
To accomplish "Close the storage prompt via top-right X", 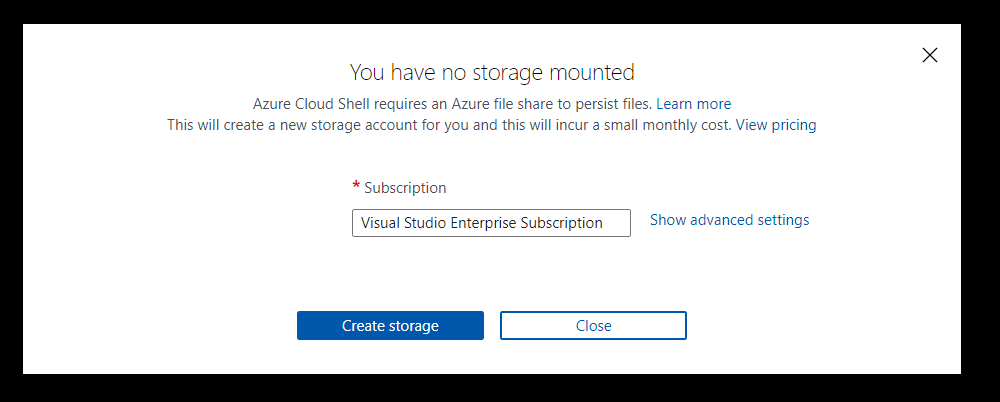I will (930, 56).
